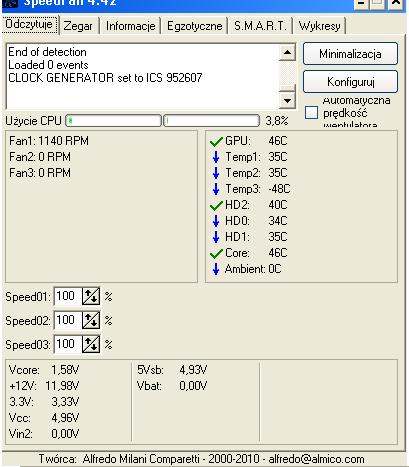Click the Speed01 up/down spinner
Screen dimensions: 409x467
(x=91, y=296)
